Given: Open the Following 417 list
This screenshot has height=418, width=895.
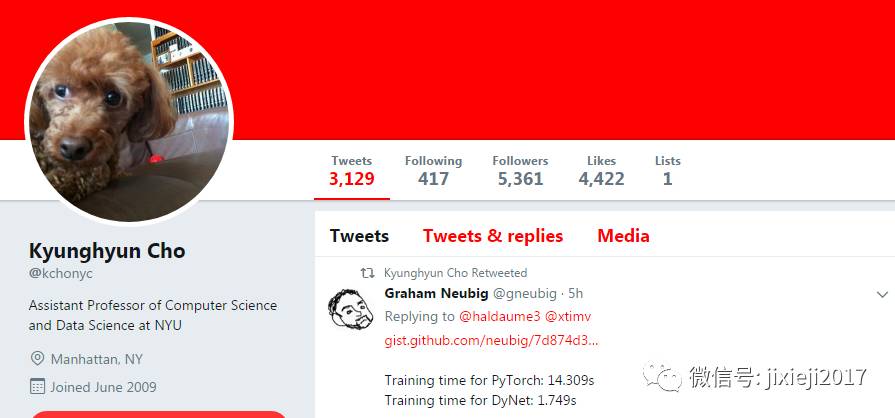Looking at the screenshot, I should coord(433,171).
